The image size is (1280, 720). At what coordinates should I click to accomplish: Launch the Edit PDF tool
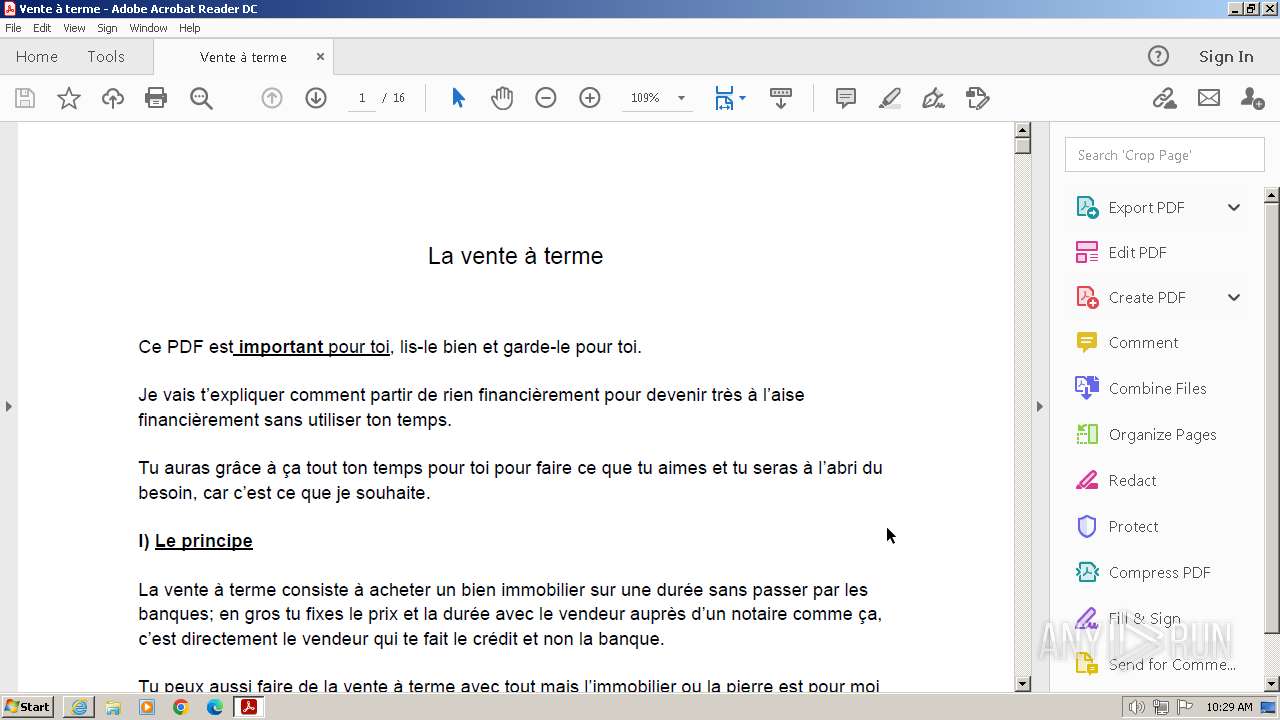click(1137, 252)
